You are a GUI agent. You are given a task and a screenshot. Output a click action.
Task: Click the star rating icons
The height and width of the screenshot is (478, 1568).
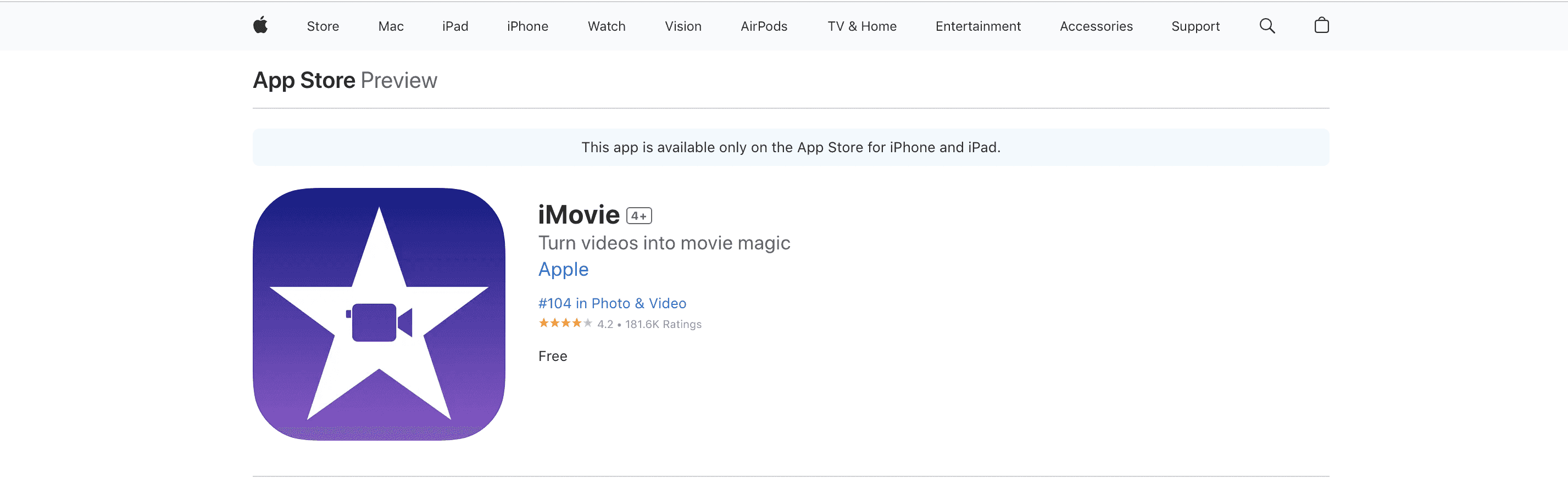click(565, 323)
